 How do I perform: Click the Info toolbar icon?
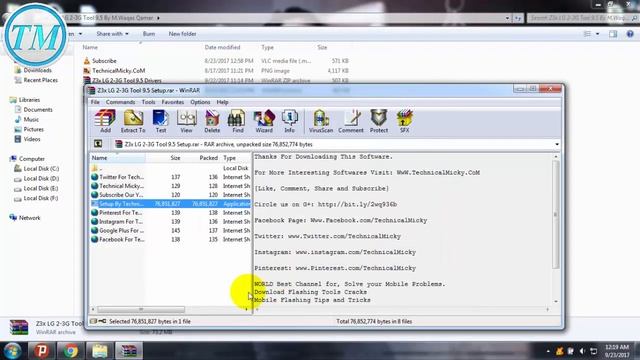[289, 121]
